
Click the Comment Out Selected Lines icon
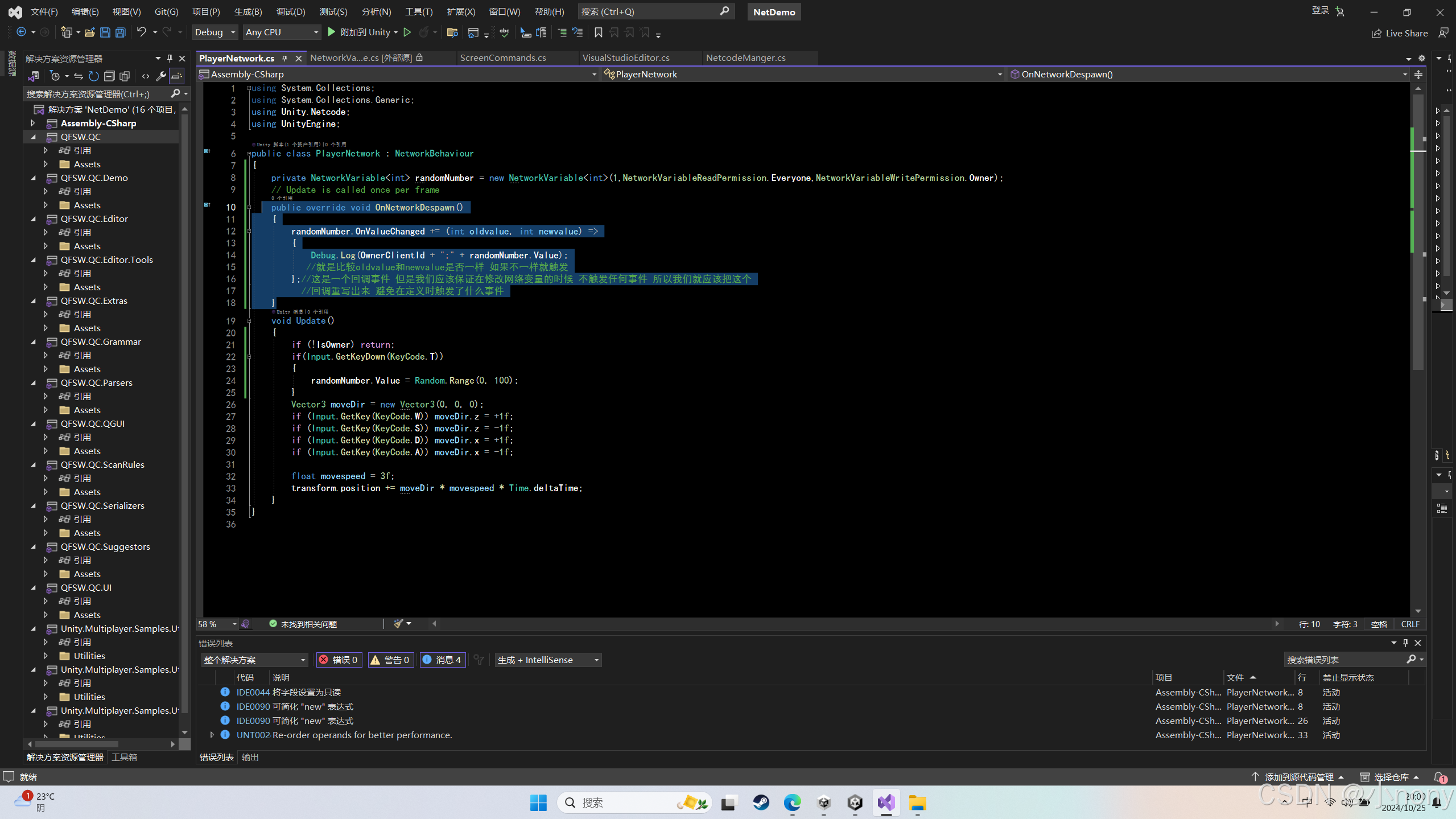pyautogui.click(x=563, y=32)
